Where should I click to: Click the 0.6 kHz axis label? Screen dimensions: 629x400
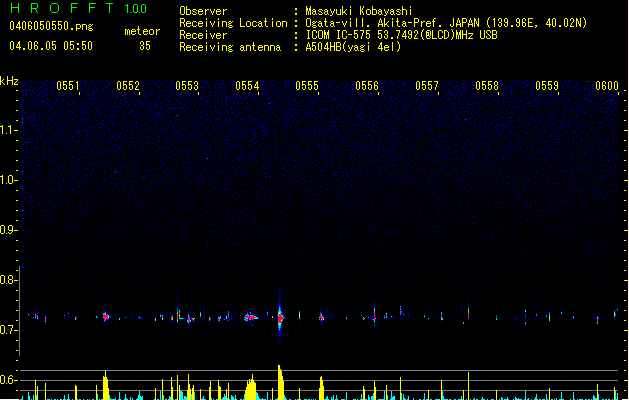tap(8, 380)
